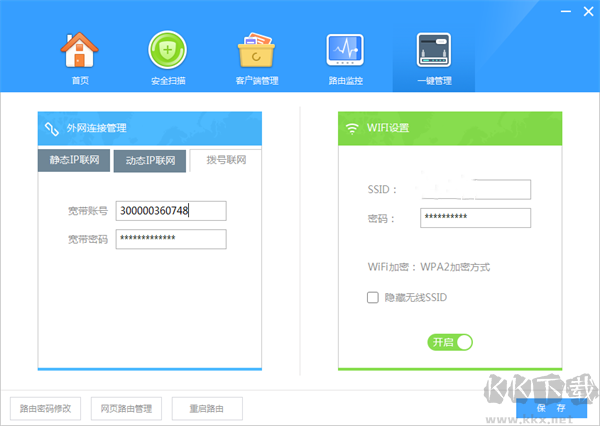600x426 pixels.
Task: Open the 安全扫描 shield icon
Action: [x=168, y=50]
